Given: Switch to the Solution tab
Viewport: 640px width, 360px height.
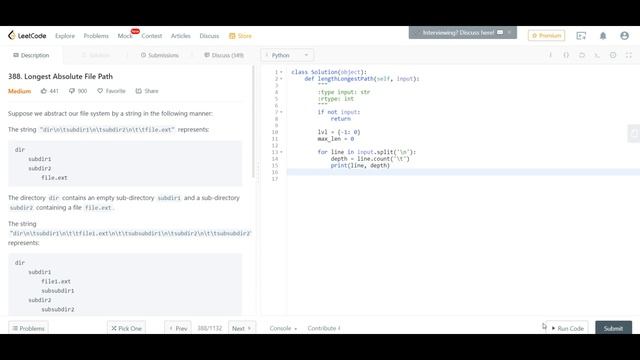Looking at the screenshot, I should (x=95, y=55).
